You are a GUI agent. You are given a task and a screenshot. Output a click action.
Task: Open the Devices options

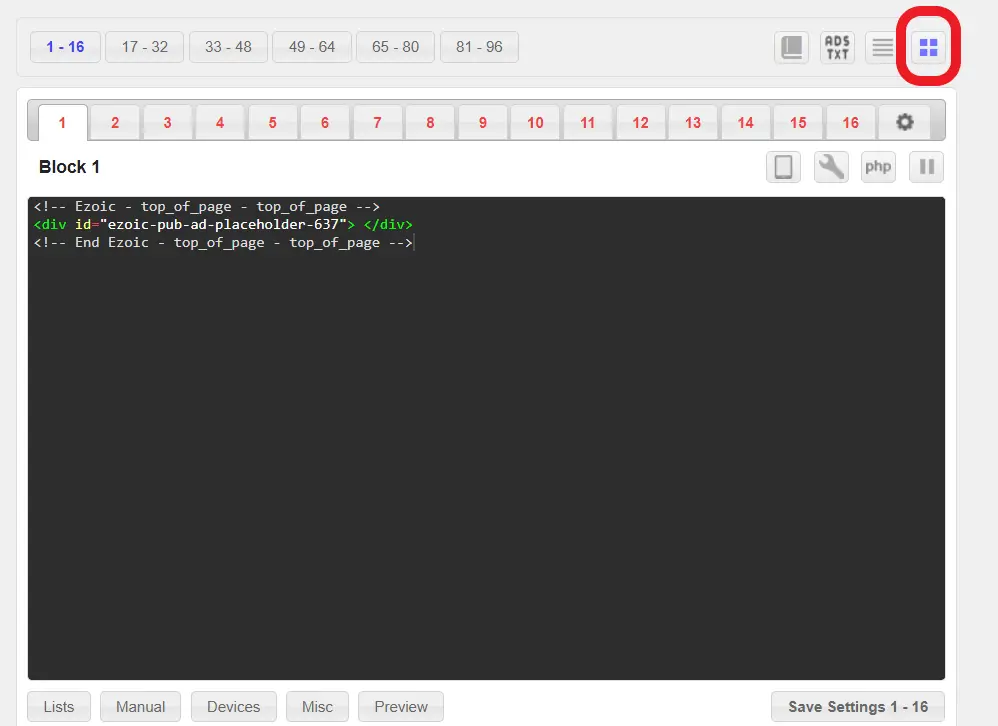[234, 707]
